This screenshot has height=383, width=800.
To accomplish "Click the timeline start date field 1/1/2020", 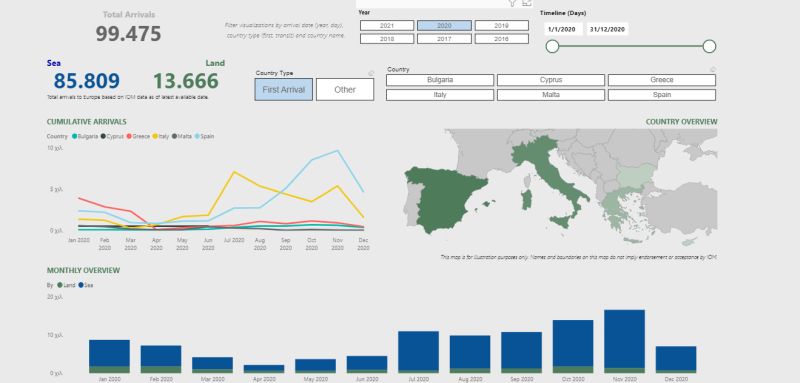I will point(563,29).
